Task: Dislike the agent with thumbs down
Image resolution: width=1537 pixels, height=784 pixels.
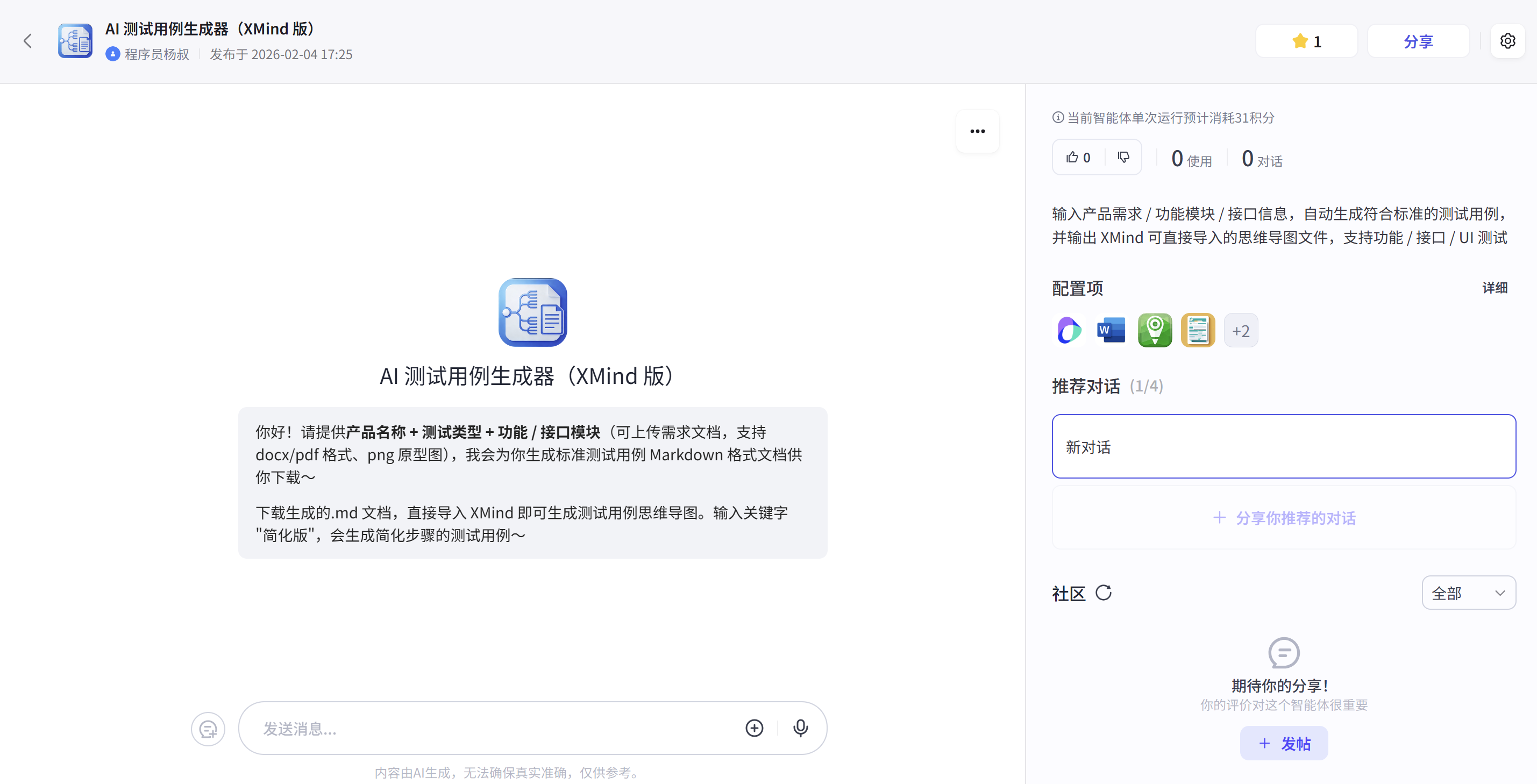Action: pyautogui.click(x=1123, y=158)
